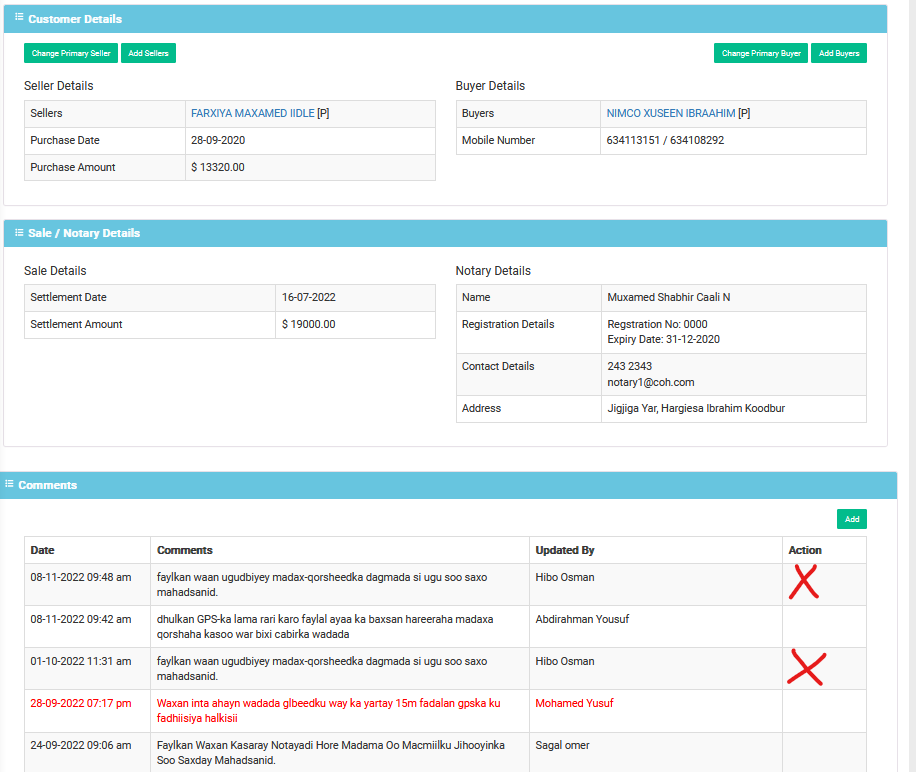Click purchase date 28-09-2020
The image size is (916, 772).
[x=218, y=140]
